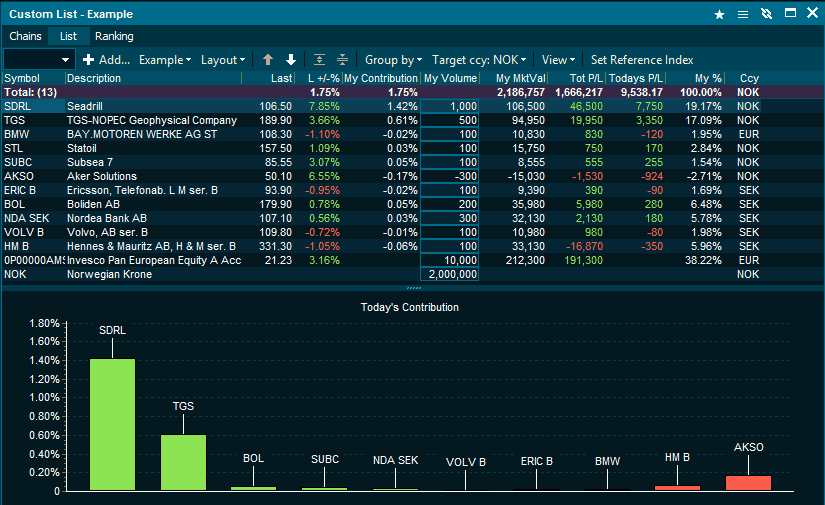Open the View dropdown menu
The width and height of the screenshot is (825, 505).
point(558,59)
